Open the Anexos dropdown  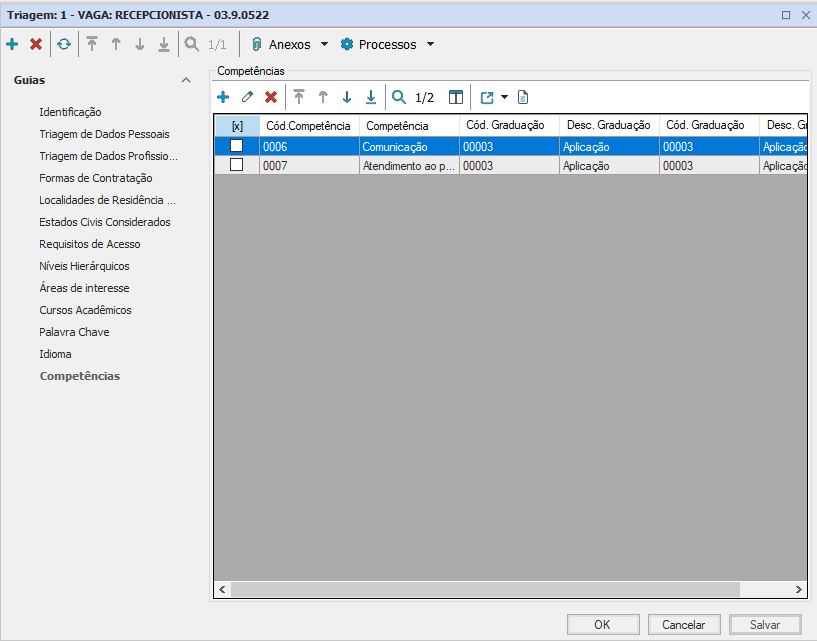(290, 44)
